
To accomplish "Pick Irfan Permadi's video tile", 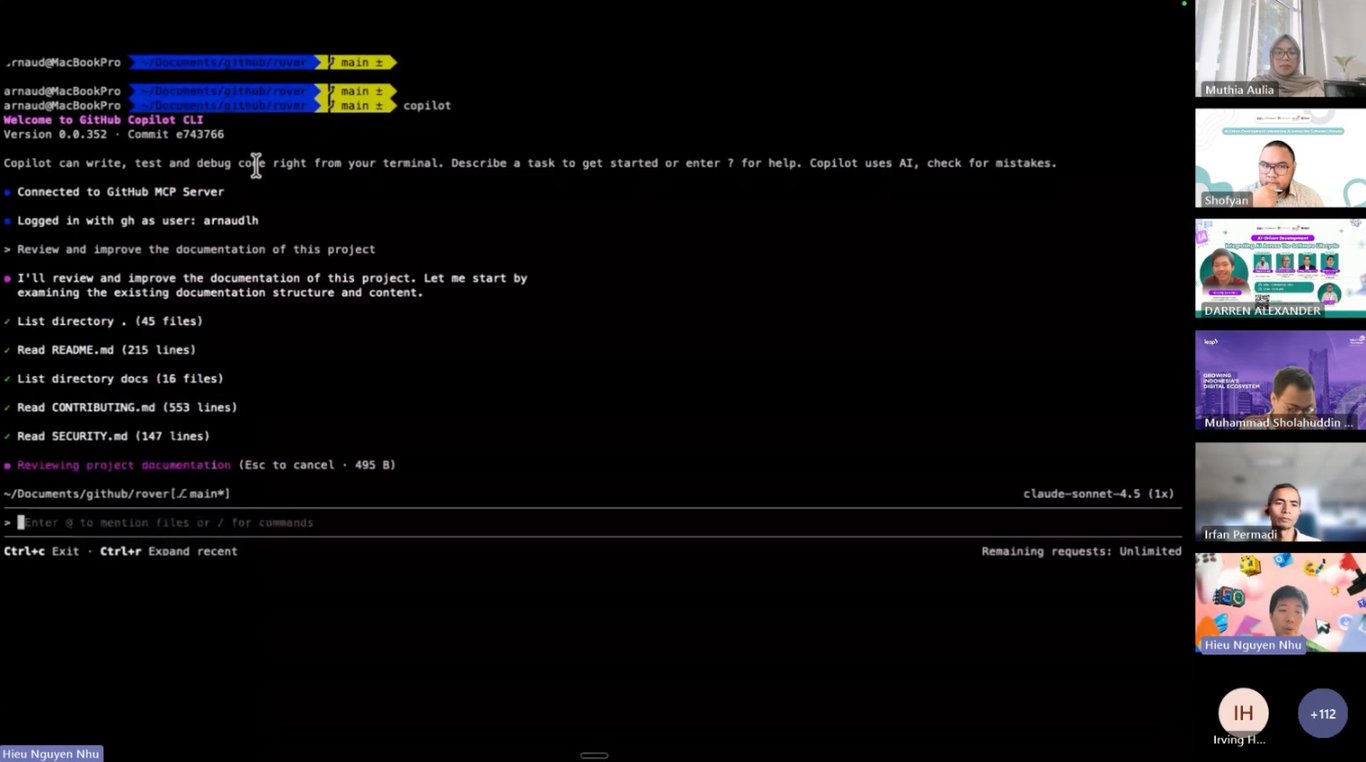I will (x=1280, y=493).
